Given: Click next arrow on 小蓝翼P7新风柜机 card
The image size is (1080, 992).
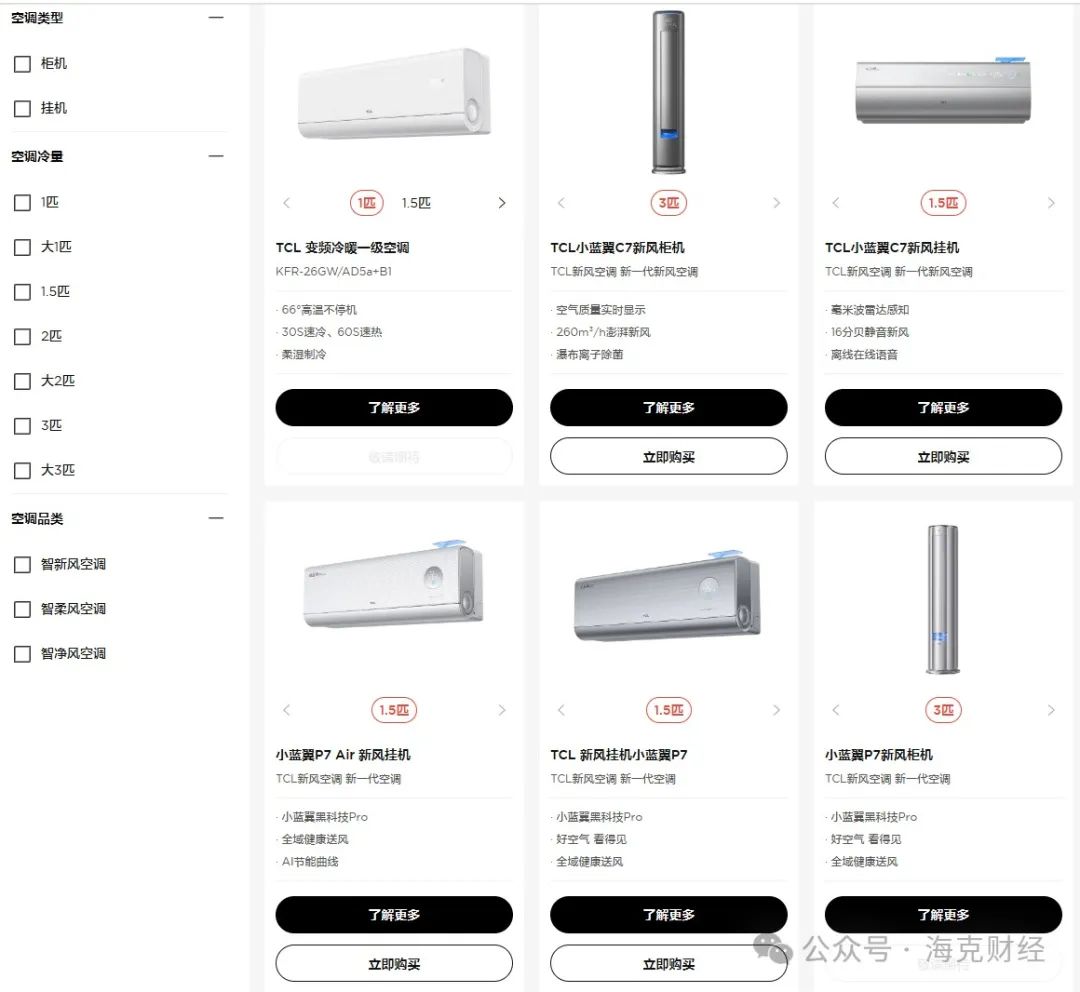Looking at the screenshot, I should (x=1051, y=710).
